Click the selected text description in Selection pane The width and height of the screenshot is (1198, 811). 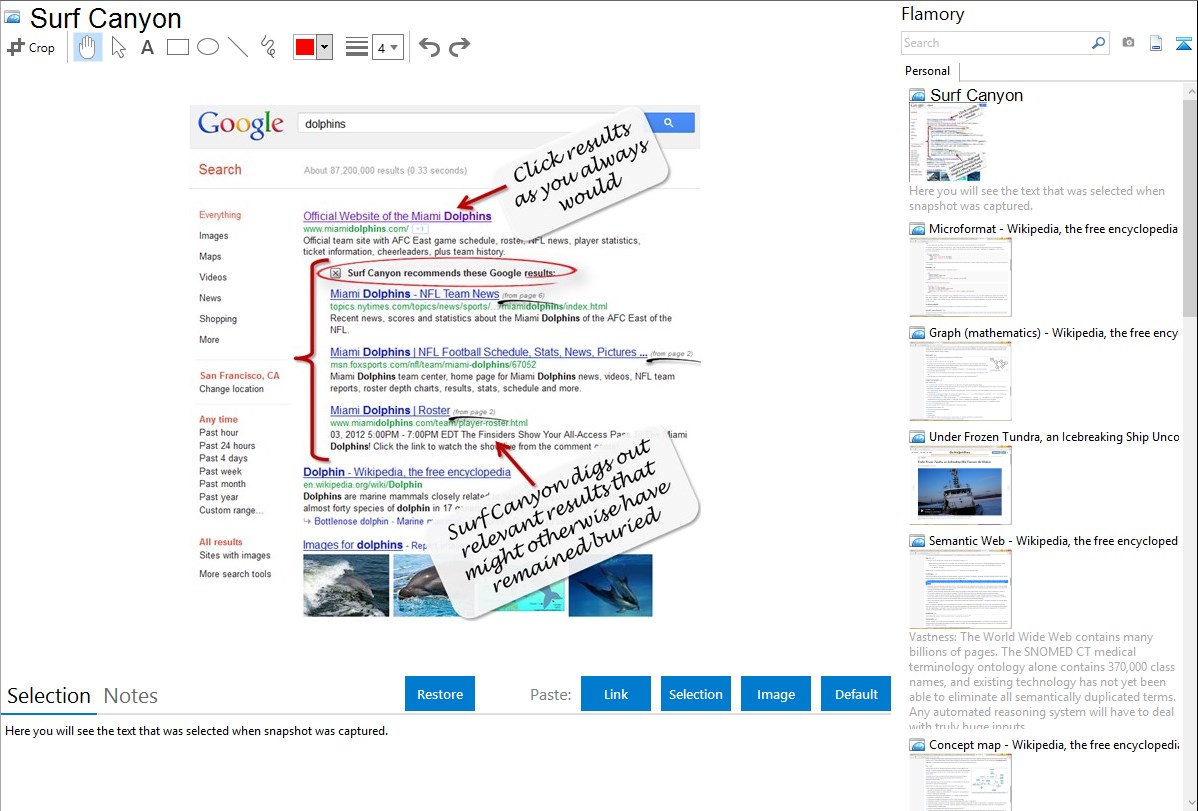point(196,731)
